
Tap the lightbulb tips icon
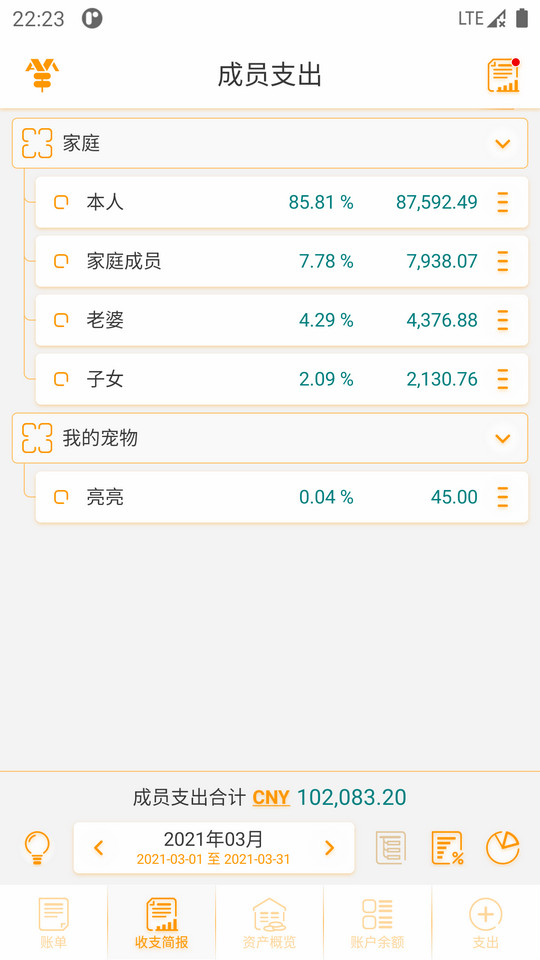[x=37, y=848]
